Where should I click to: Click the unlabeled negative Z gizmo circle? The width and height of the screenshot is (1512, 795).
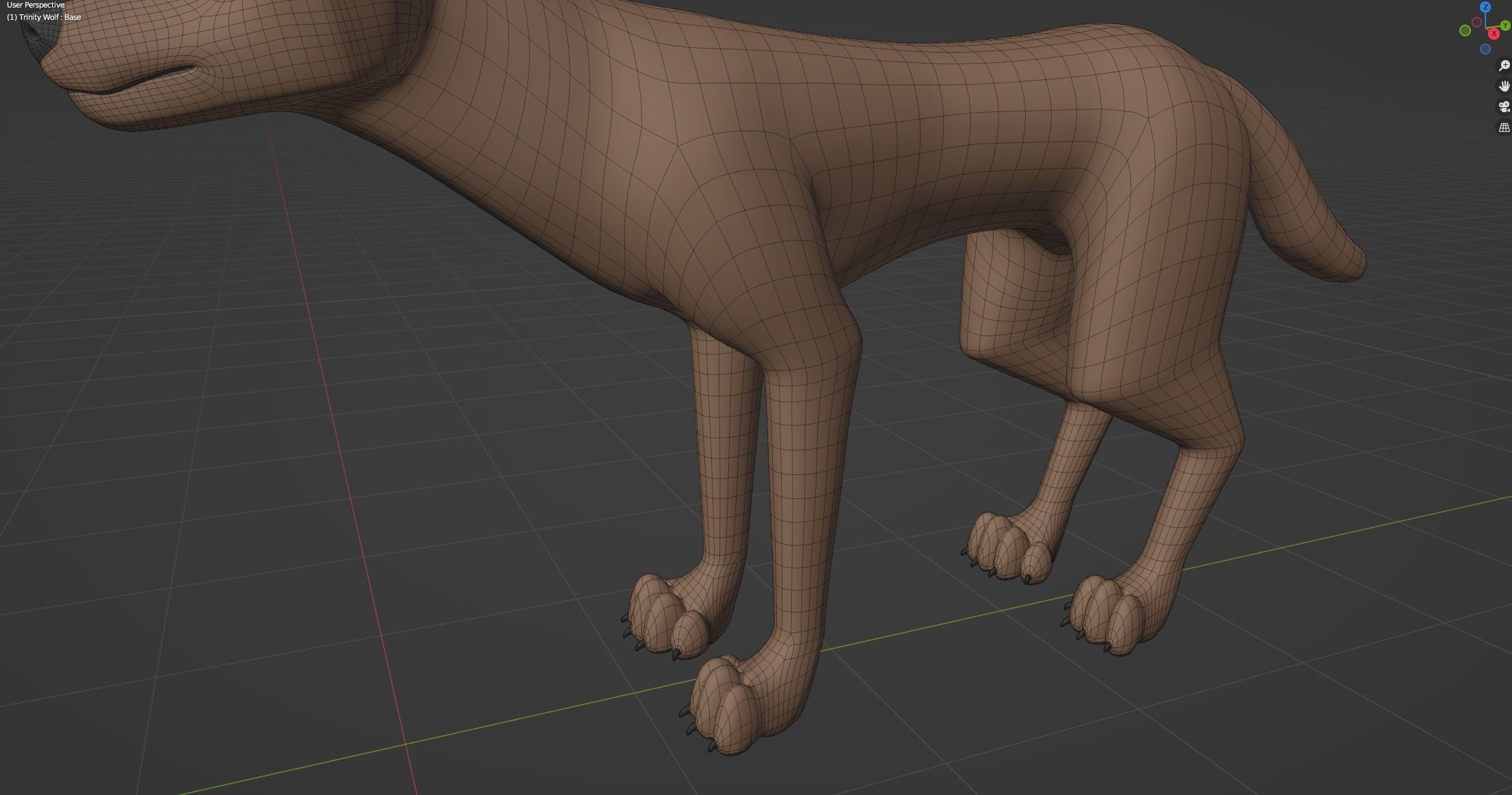pyautogui.click(x=1485, y=49)
